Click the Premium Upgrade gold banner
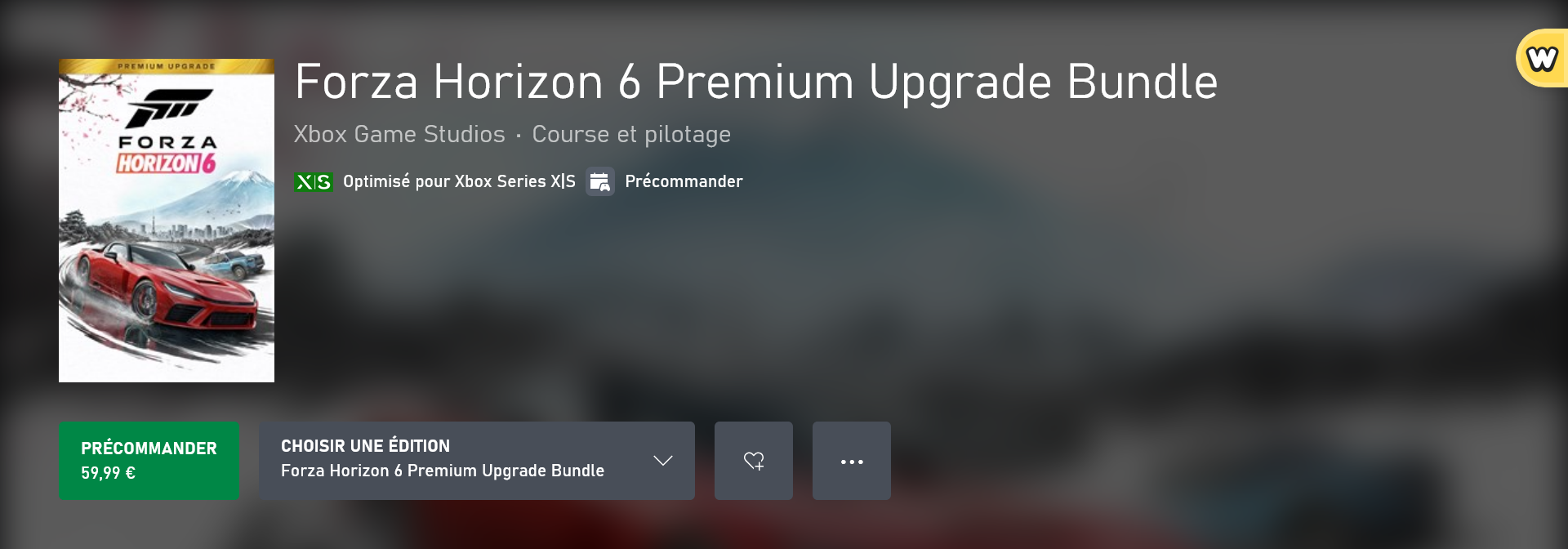Viewport: 1568px width, 549px height. pyautogui.click(x=167, y=66)
